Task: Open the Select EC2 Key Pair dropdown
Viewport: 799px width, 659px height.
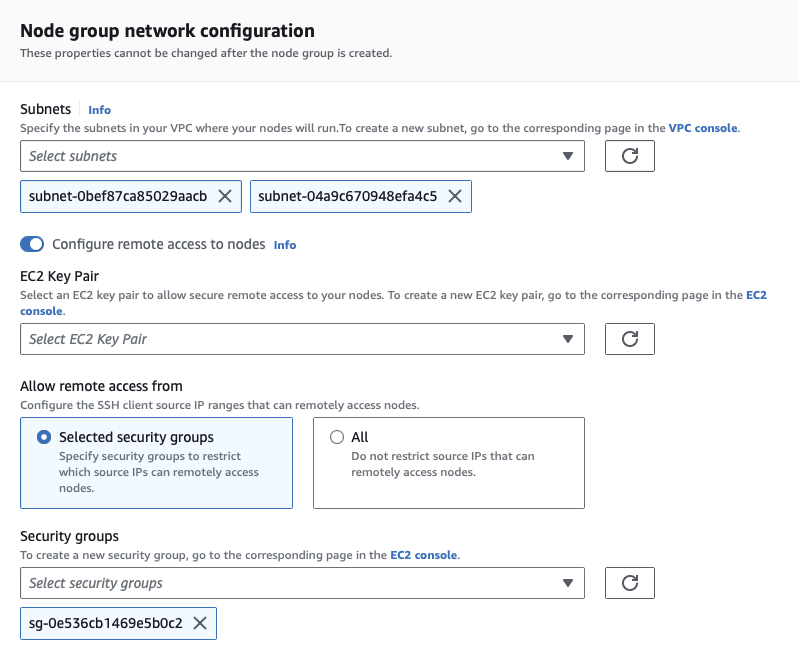Action: [x=301, y=339]
